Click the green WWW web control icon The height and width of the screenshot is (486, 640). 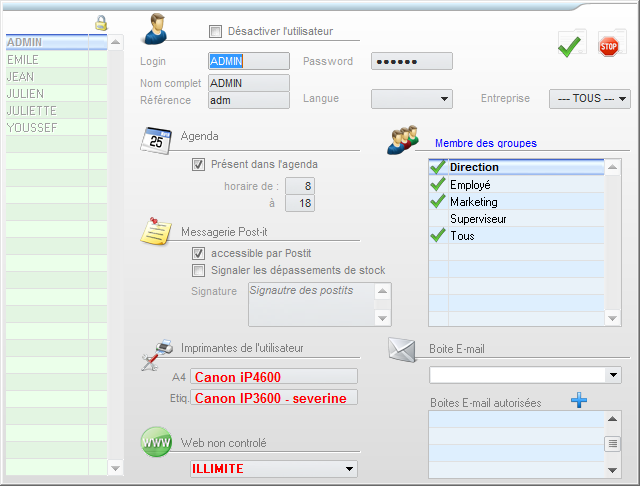(156, 442)
